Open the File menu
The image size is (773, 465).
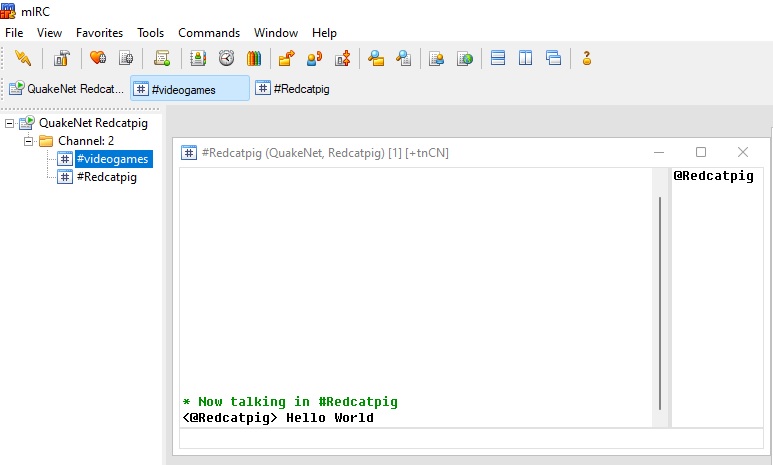click(14, 33)
